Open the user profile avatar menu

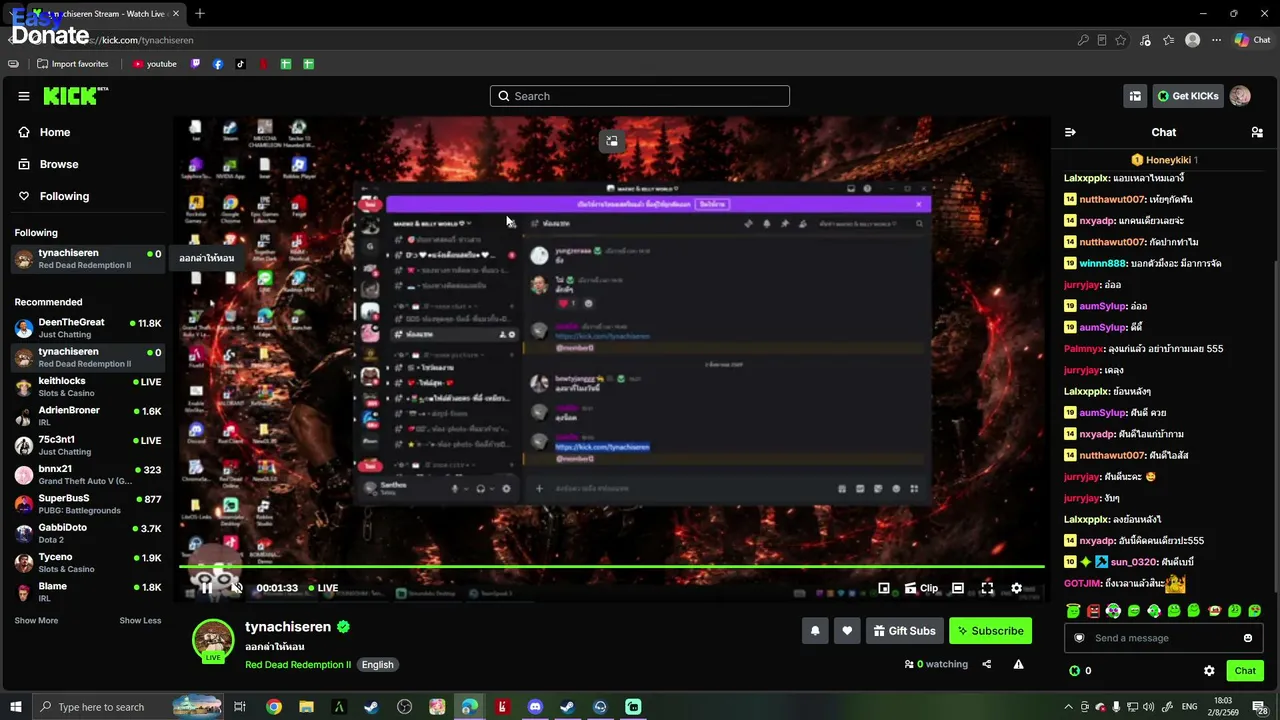click(1240, 96)
